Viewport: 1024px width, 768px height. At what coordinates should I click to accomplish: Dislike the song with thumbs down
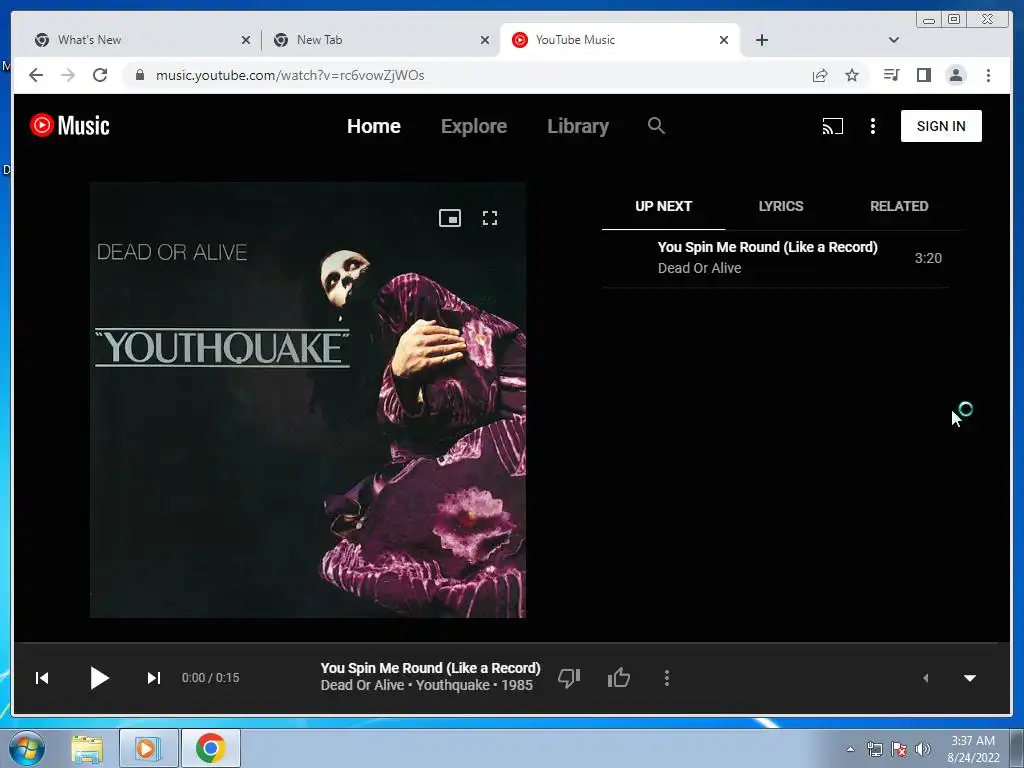[x=569, y=678]
